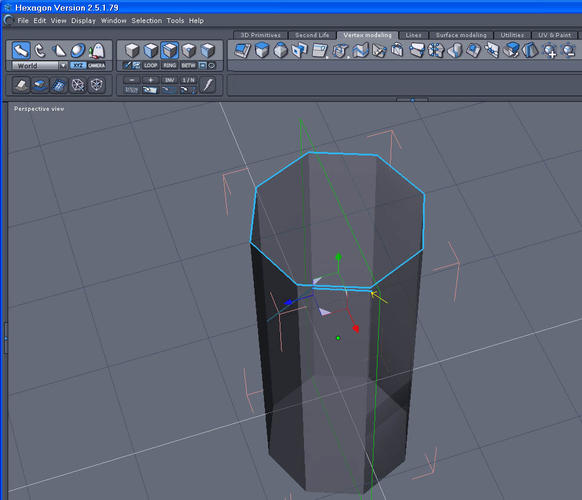Open the Tools menu
The width and height of the screenshot is (582, 500).
click(x=175, y=21)
